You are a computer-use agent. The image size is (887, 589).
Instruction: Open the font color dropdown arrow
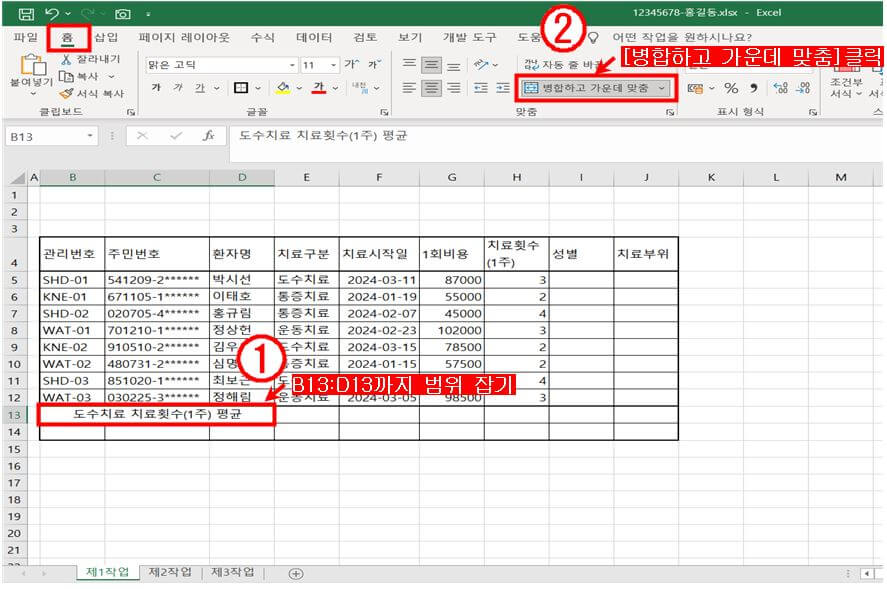coord(335,89)
